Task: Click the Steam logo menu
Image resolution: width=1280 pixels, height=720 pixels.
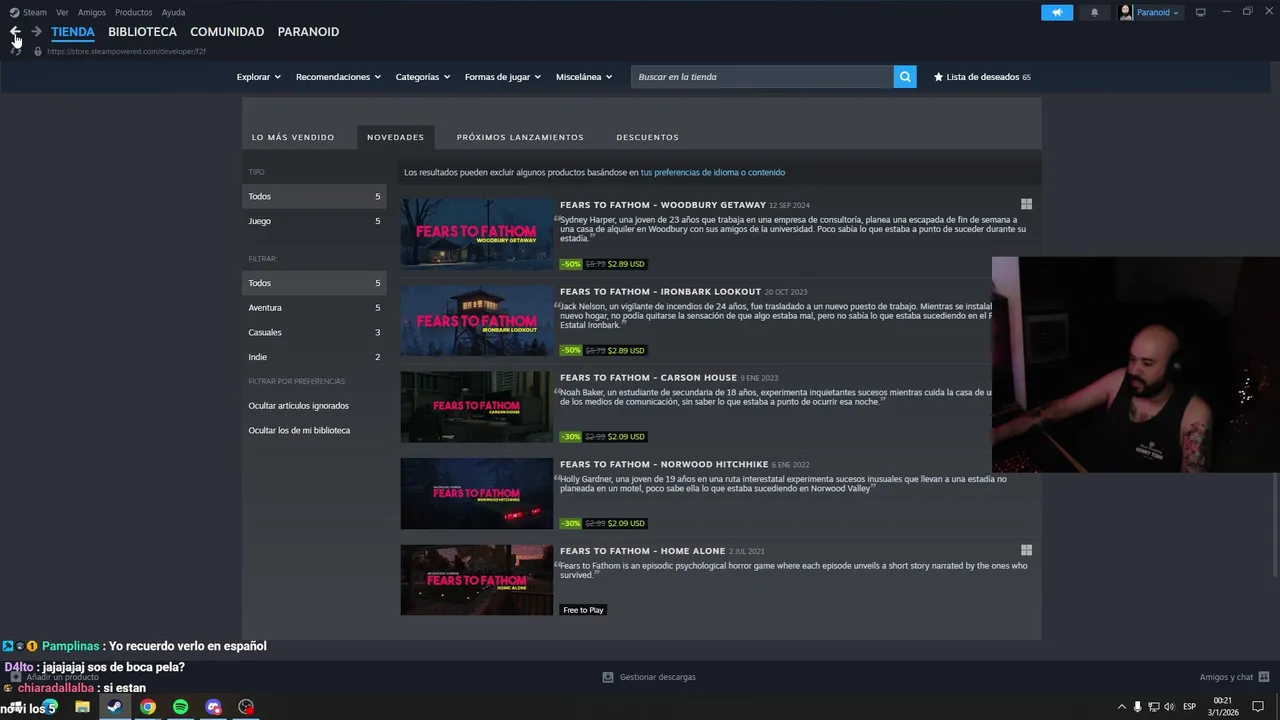Action: pyautogui.click(x=28, y=13)
